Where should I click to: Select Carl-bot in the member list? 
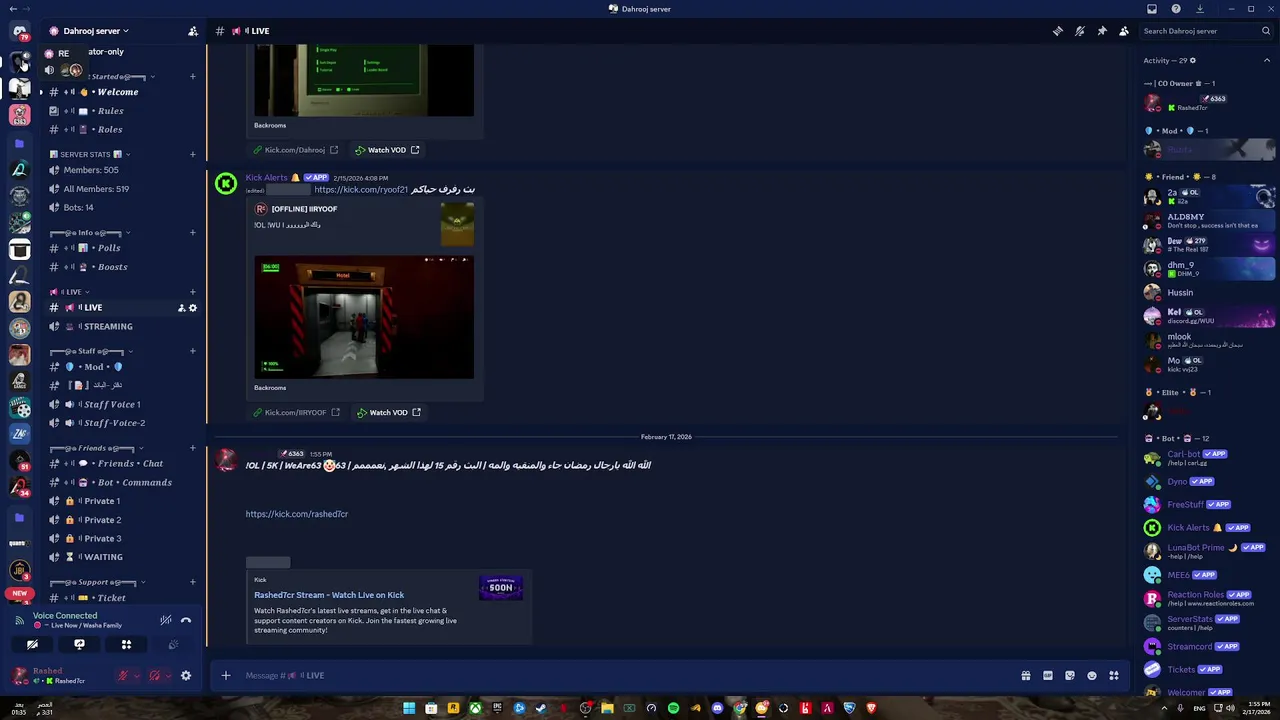pos(1208,457)
